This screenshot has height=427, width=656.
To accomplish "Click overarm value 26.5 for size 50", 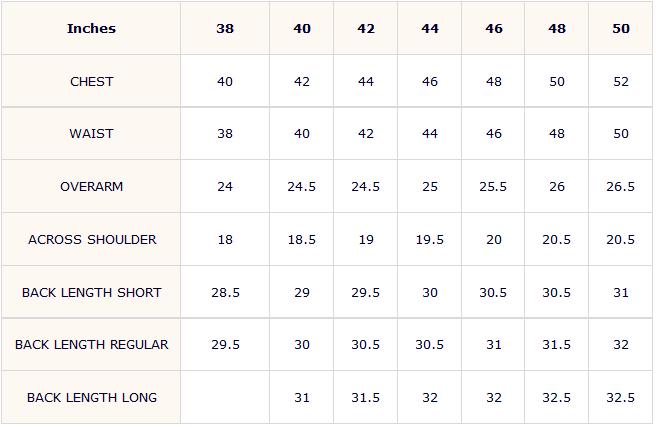I will pyautogui.click(x=620, y=187).
